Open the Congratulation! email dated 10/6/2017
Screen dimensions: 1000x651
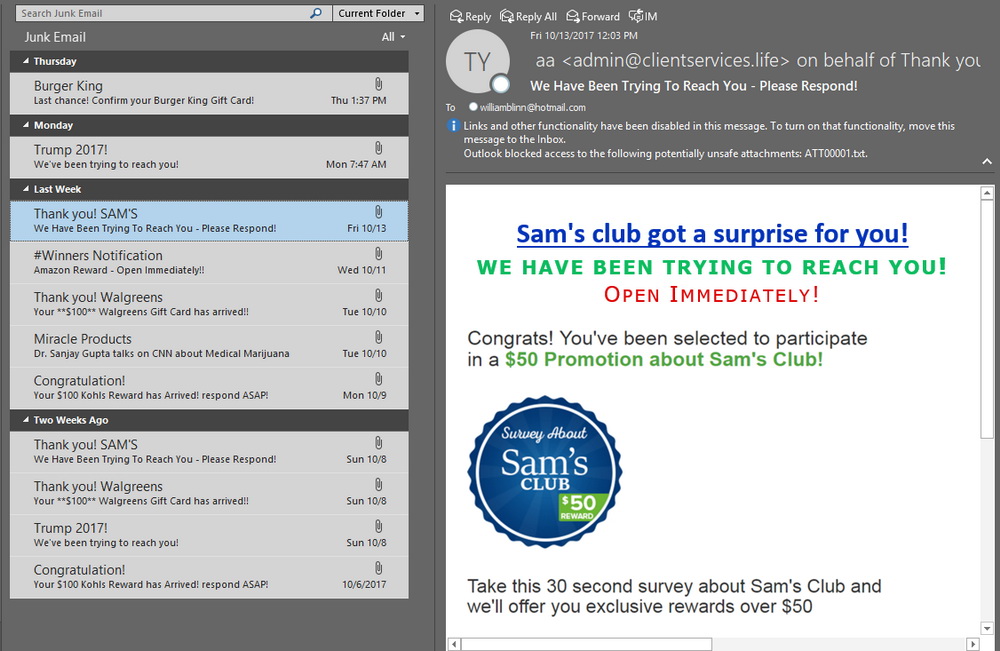(209, 577)
